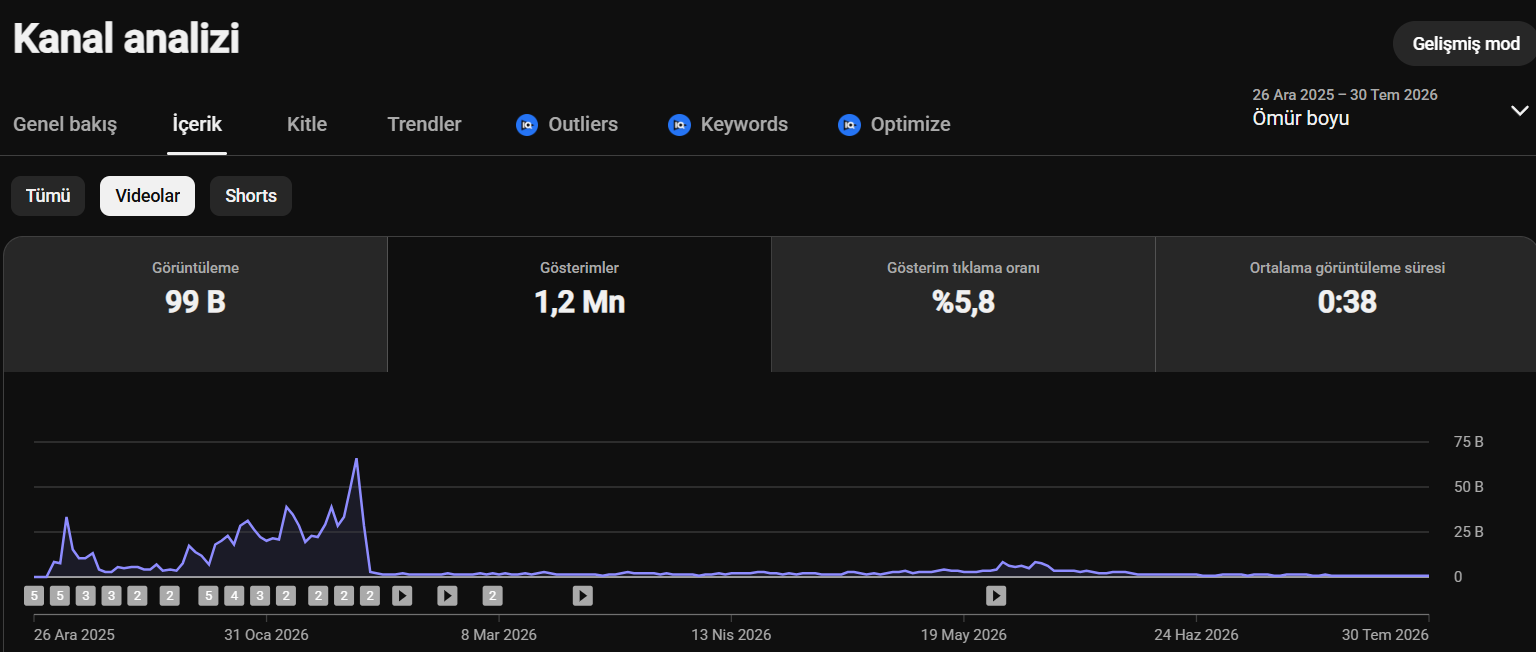The height and width of the screenshot is (652, 1536).
Task: Select the Videolar filter chip
Action: (148, 196)
